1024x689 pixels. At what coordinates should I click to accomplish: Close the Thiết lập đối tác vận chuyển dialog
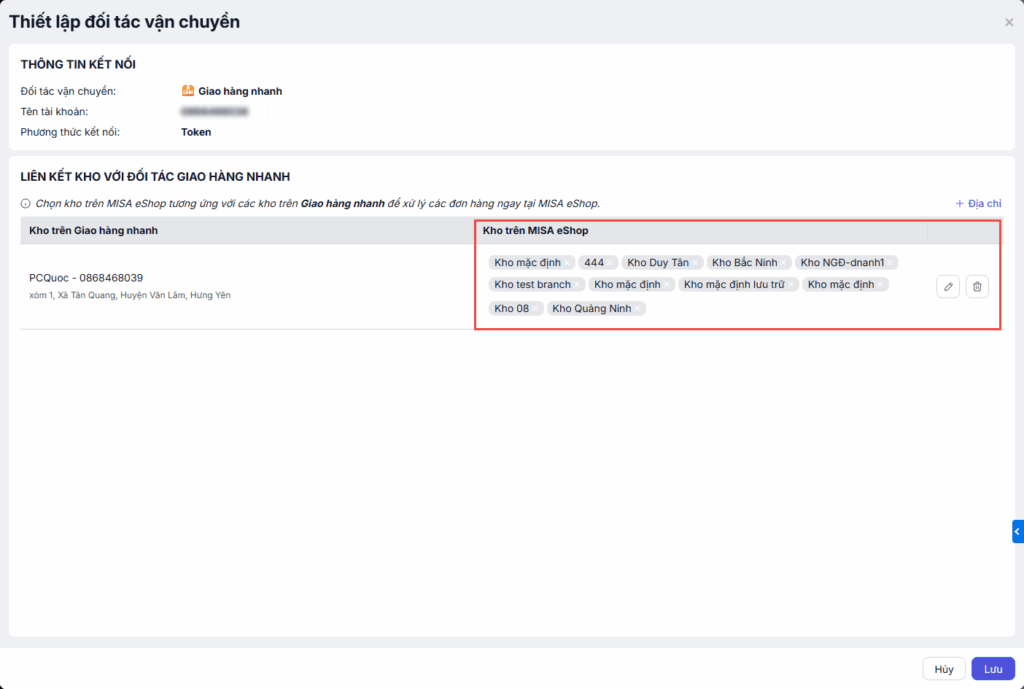click(x=1009, y=22)
